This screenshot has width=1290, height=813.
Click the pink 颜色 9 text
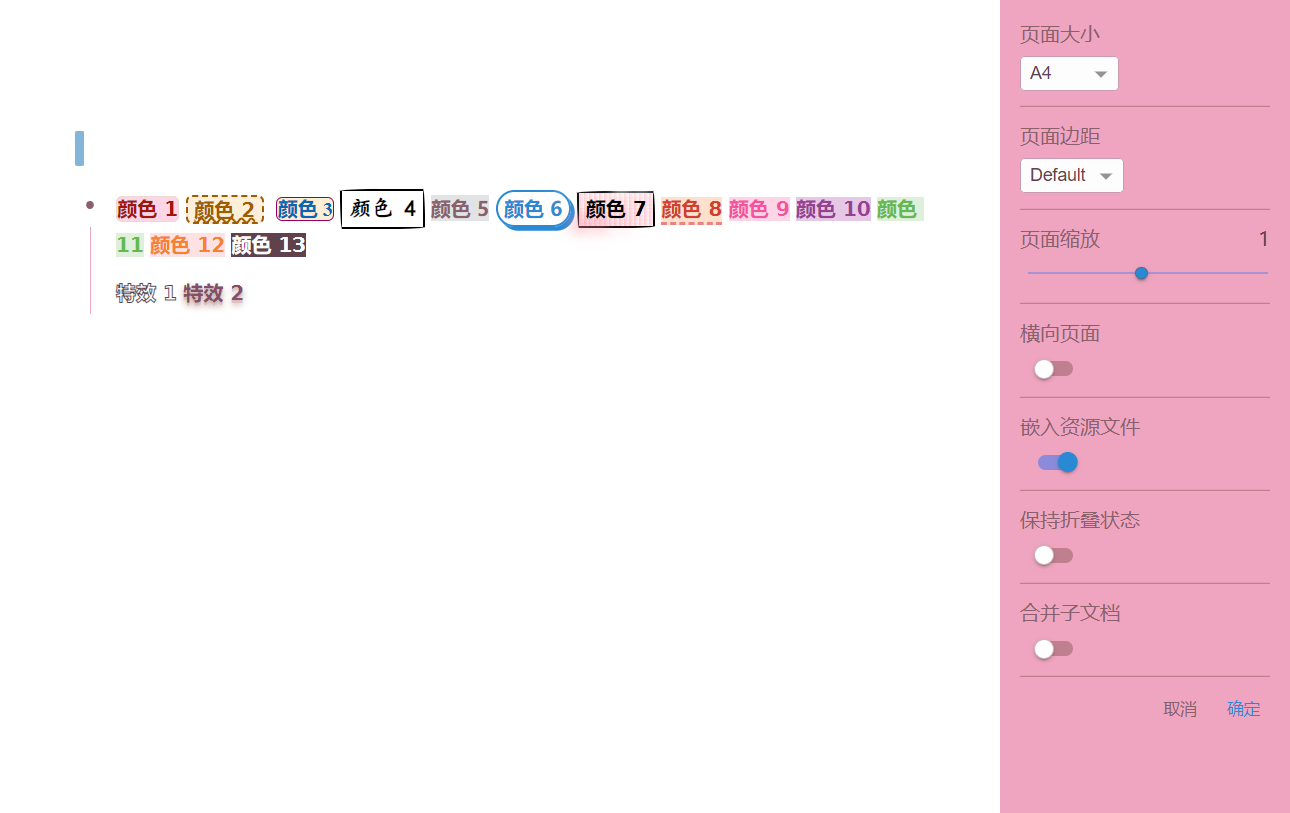759,209
